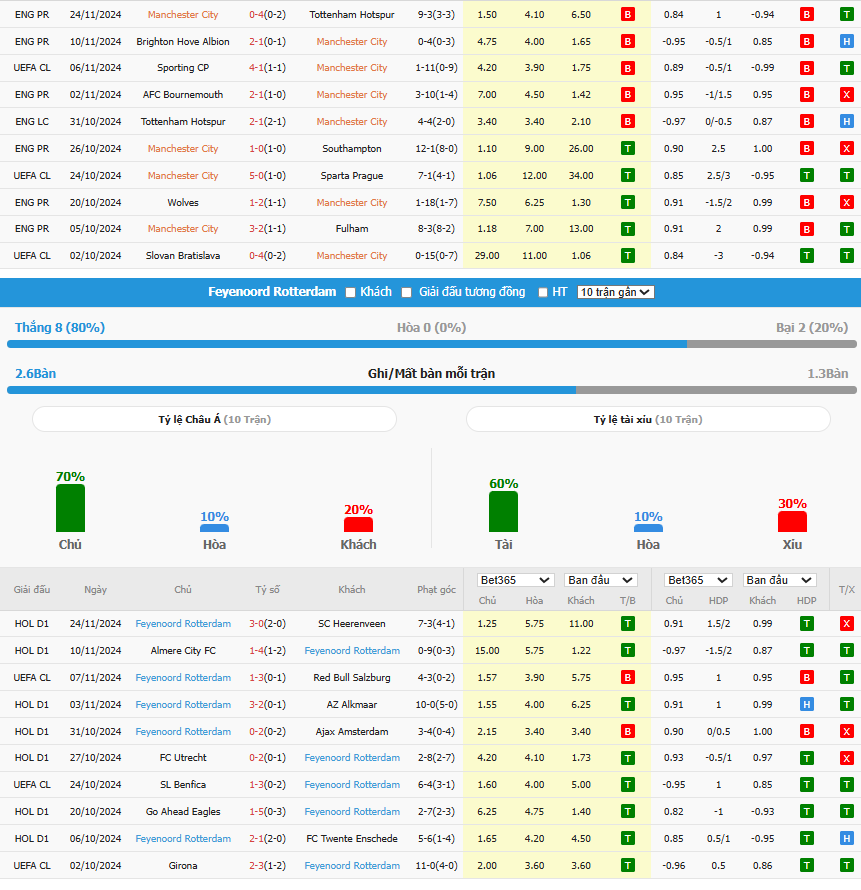The width and height of the screenshot is (861, 890).
Task: Click the green T badge in the Sporting CP row
Action: point(846,68)
